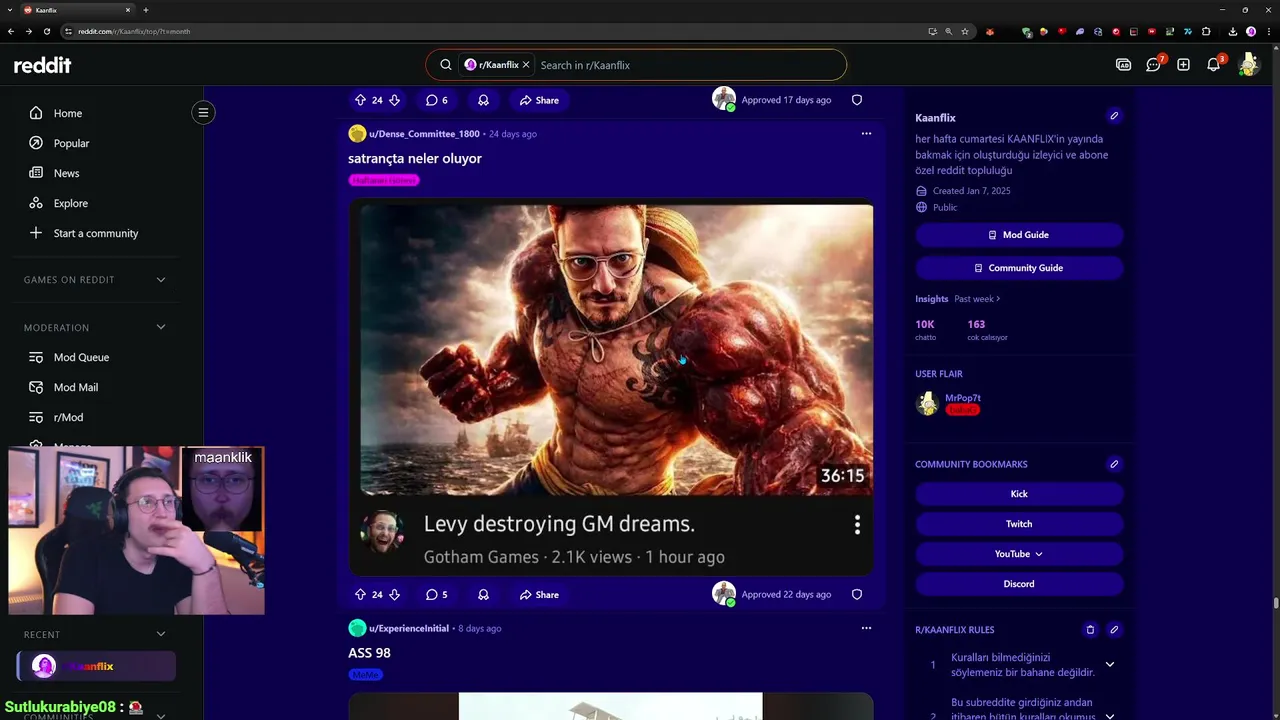The height and width of the screenshot is (720, 1280).
Task: Collapse the left navigation sidebar
Action: (x=203, y=112)
